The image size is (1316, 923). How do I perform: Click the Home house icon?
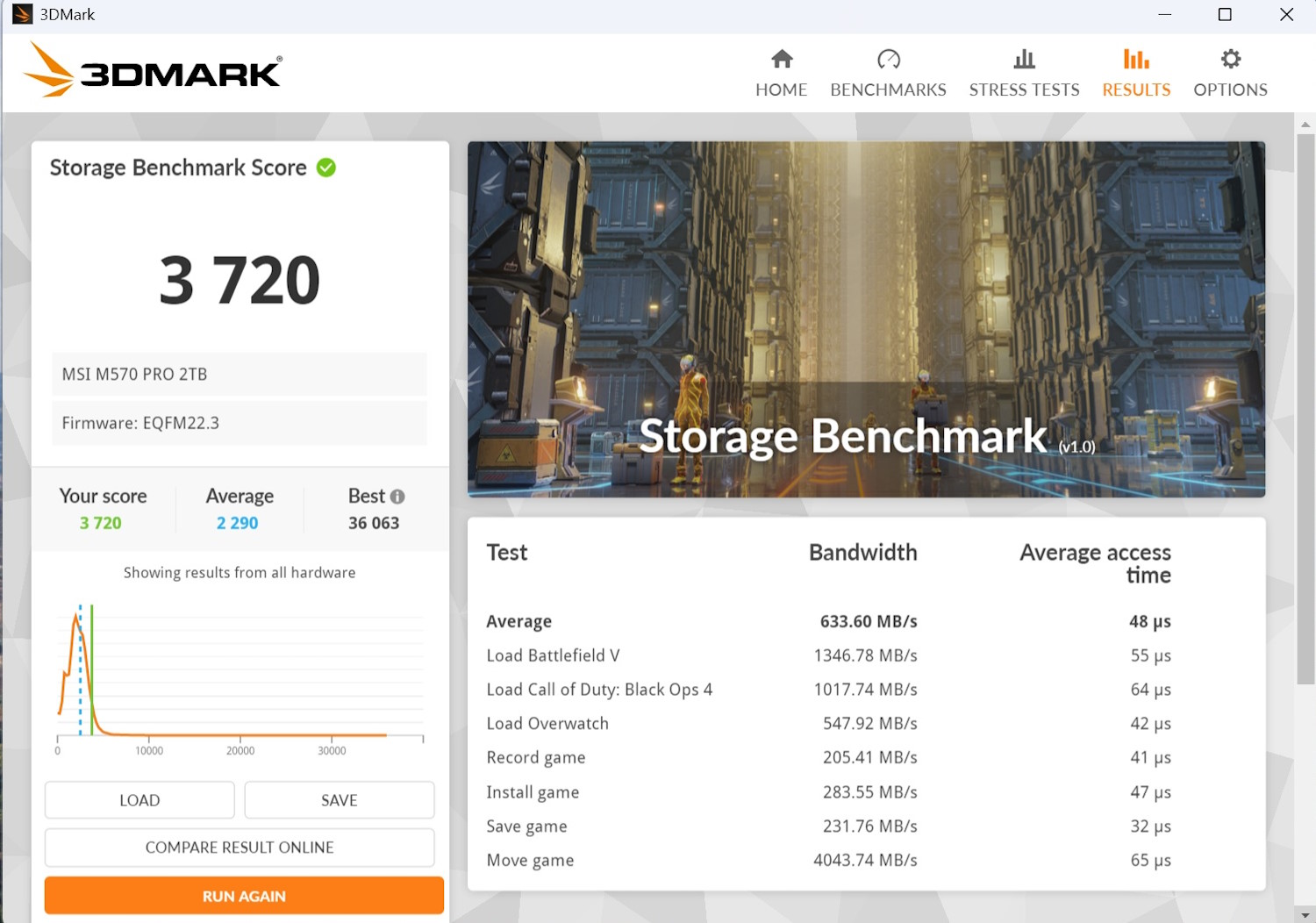pyautogui.click(x=782, y=59)
